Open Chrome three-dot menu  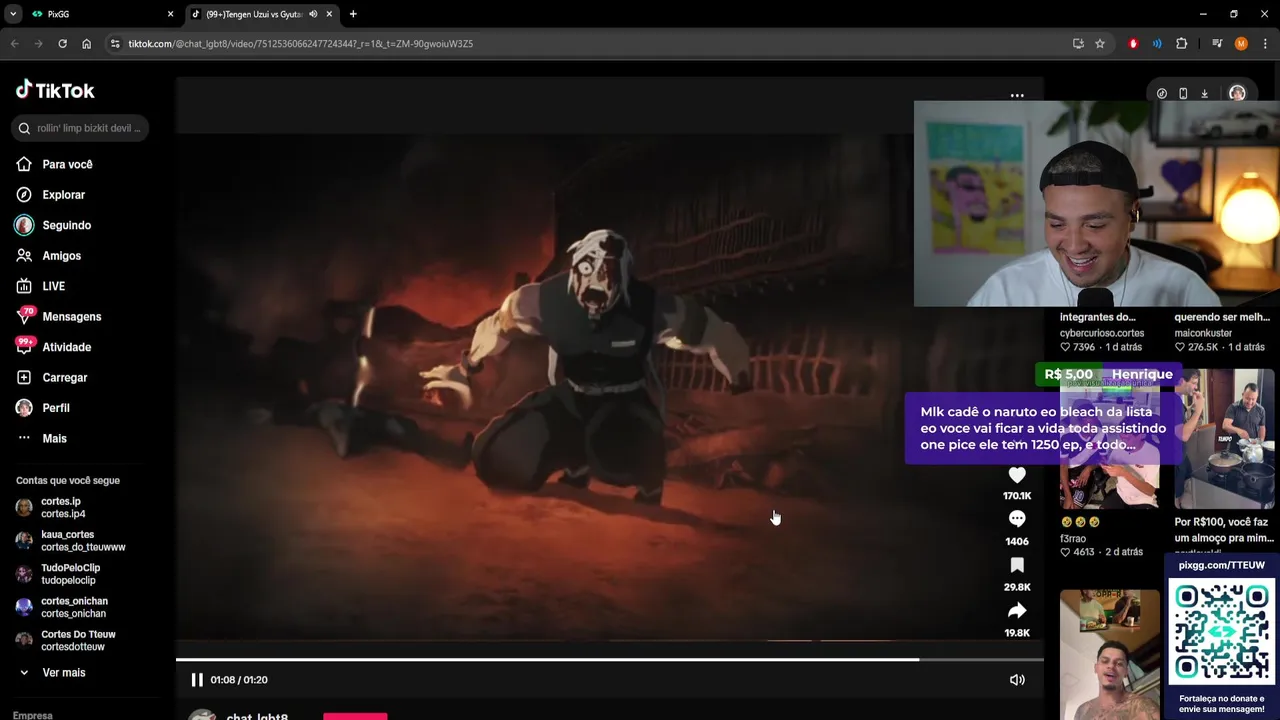(1265, 44)
